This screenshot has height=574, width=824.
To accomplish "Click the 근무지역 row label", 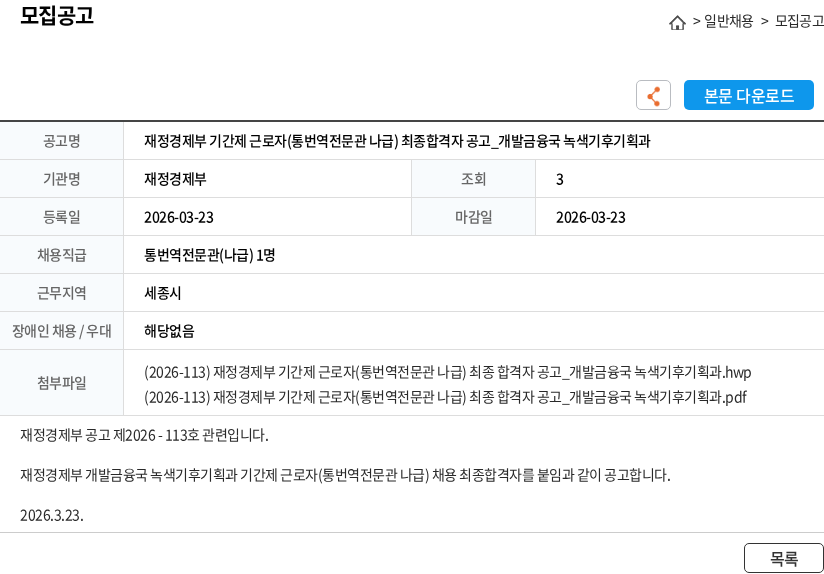I will pyautogui.click(x=61, y=293).
